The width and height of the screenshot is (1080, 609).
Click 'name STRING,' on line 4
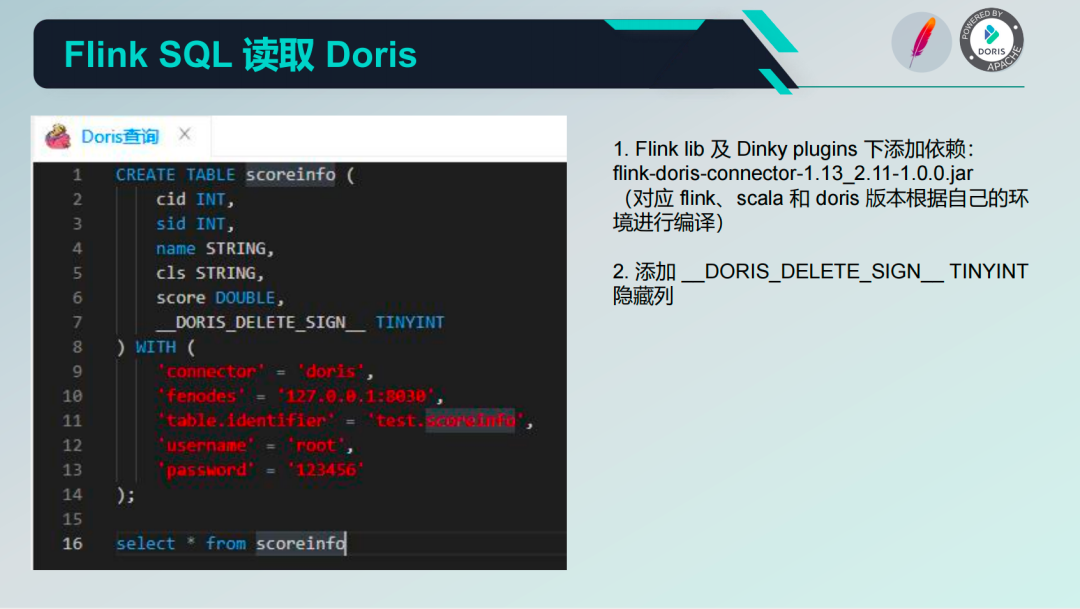point(215,248)
